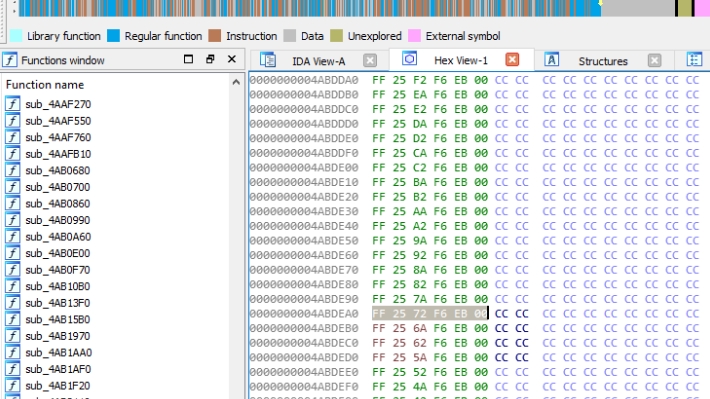Click the Hex View-1 tab icon
This screenshot has height=399, width=710.
tap(409, 59)
